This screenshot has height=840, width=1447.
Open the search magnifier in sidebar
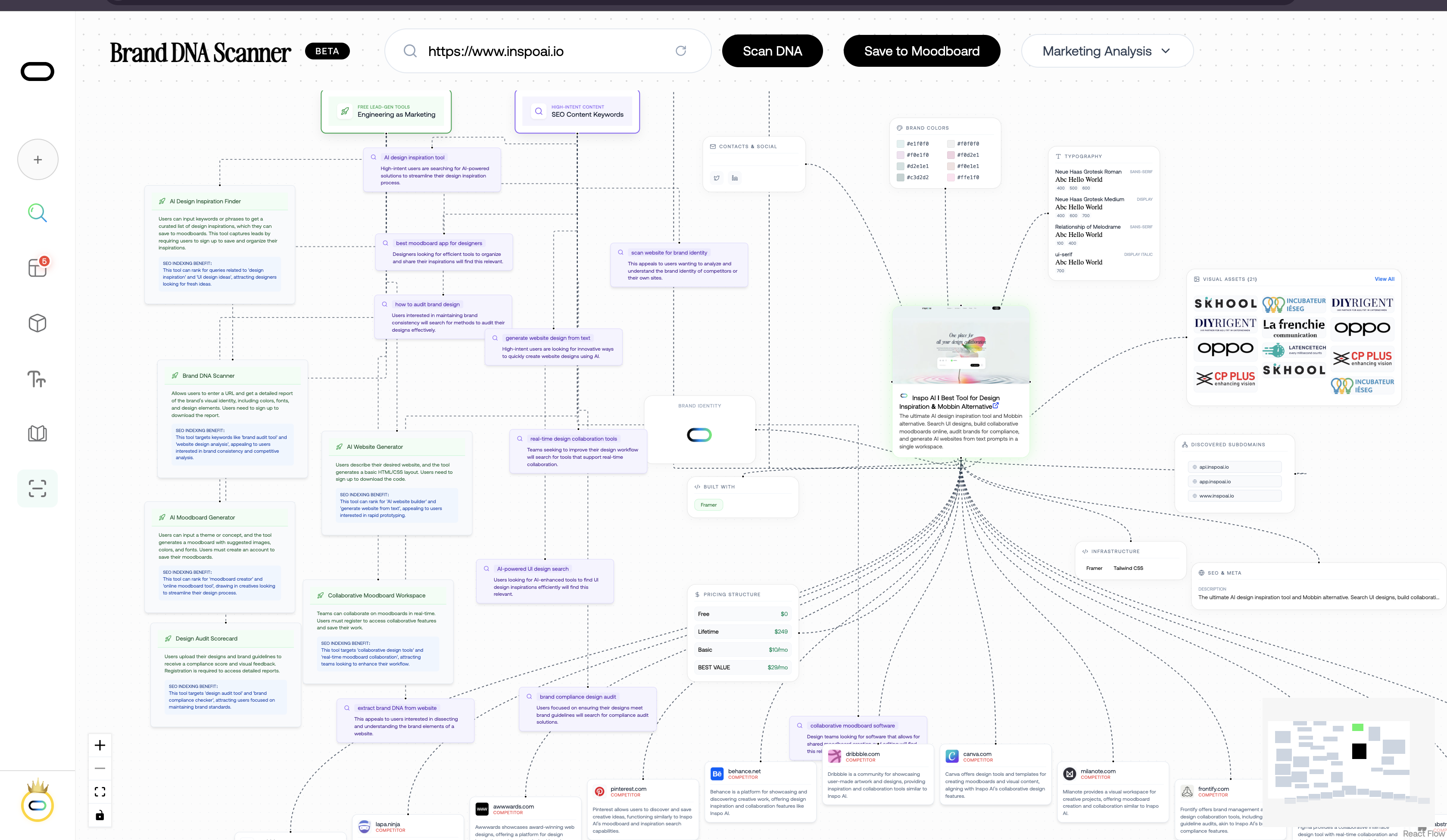37,213
